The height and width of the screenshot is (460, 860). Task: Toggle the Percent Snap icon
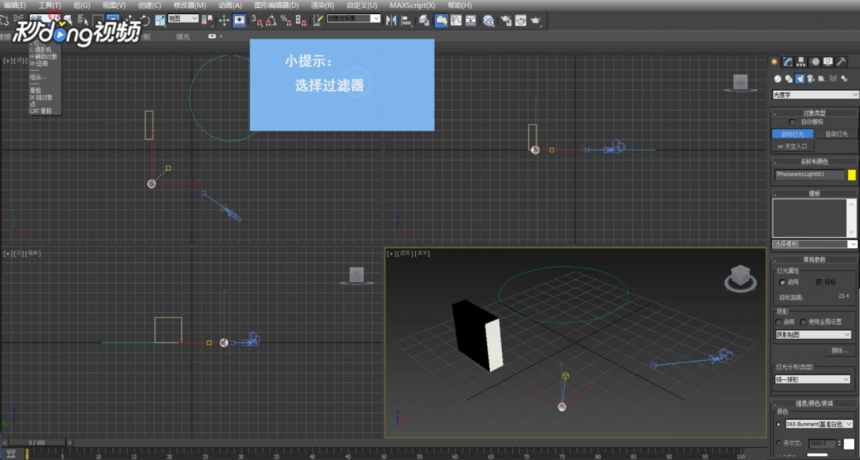286,20
